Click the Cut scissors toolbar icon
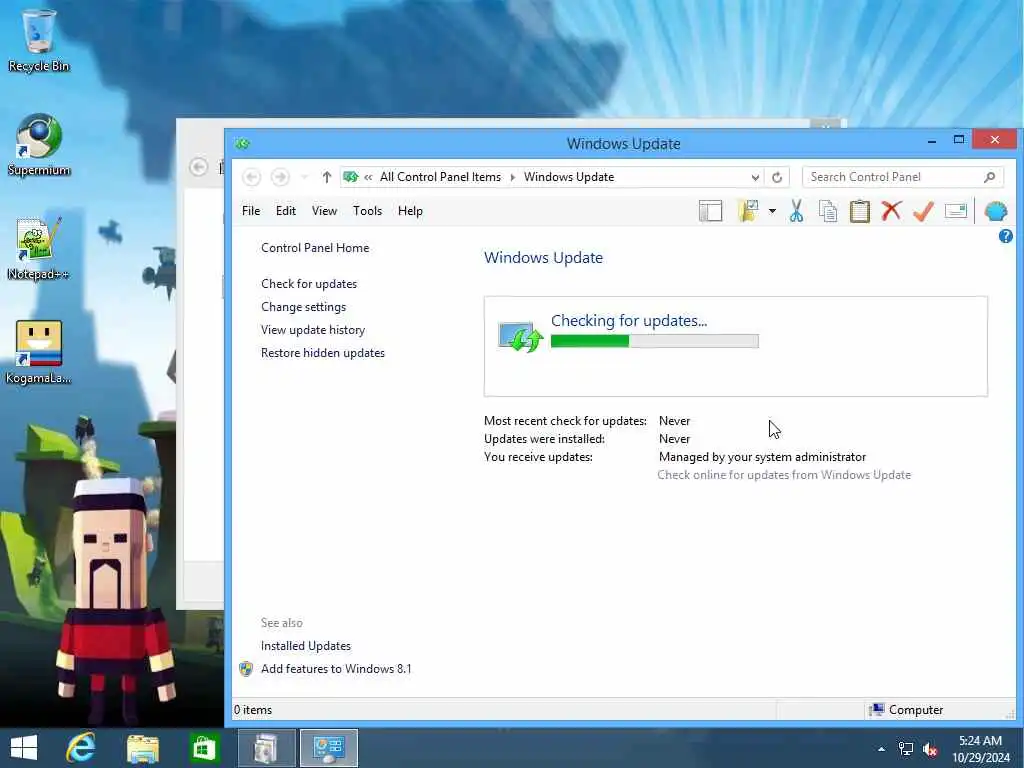Image resolution: width=1024 pixels, height=768 pixels. [796, 211]
